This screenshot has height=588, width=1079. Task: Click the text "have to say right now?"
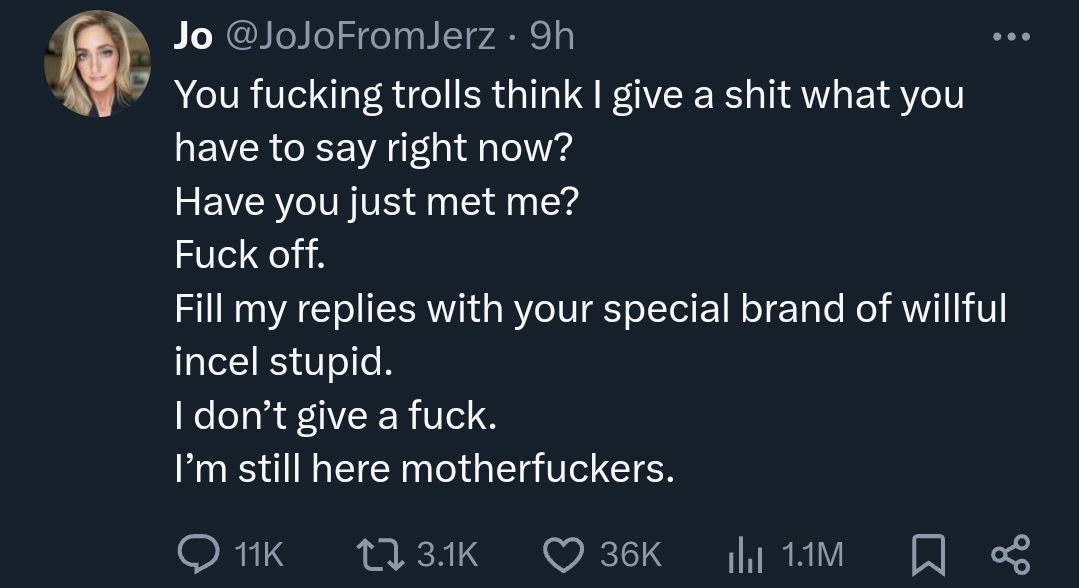pos(373,148)
